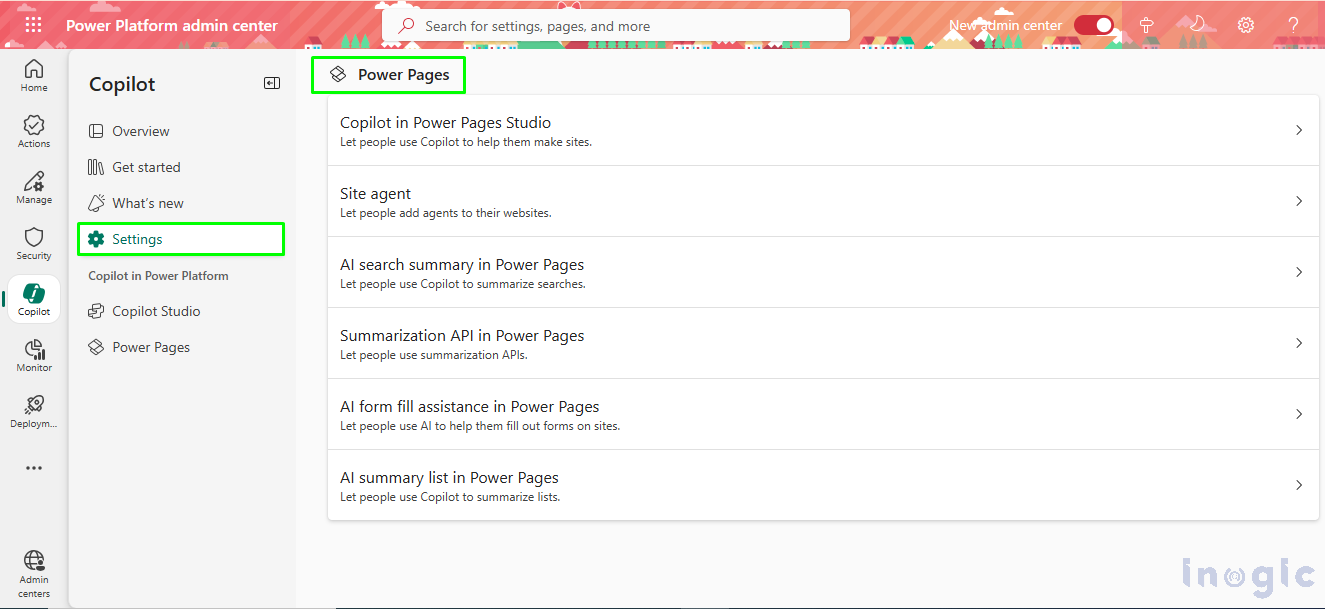The image size is (1325, 609).
Task: Expand the Site agent row chevron
Action: coord(1299,201)
